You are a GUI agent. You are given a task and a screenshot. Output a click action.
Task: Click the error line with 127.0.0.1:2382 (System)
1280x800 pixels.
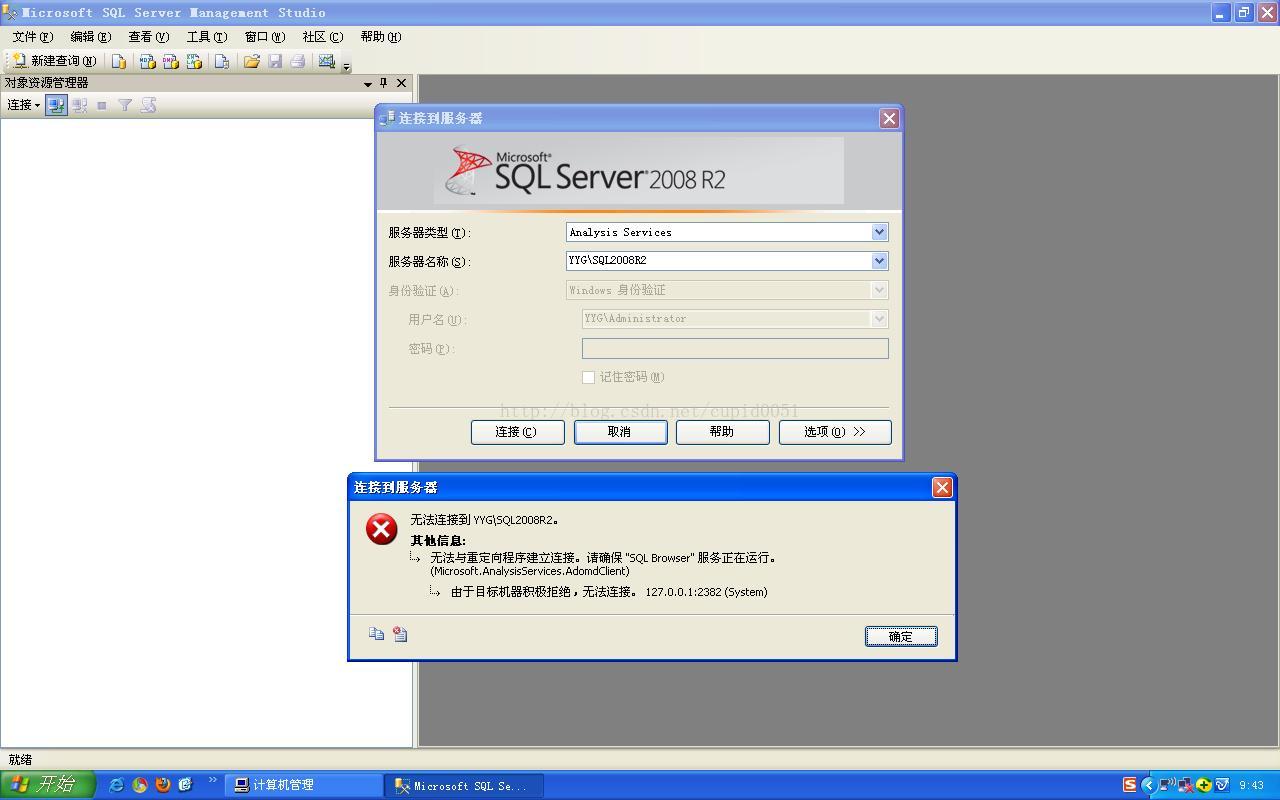click(609, 592)
